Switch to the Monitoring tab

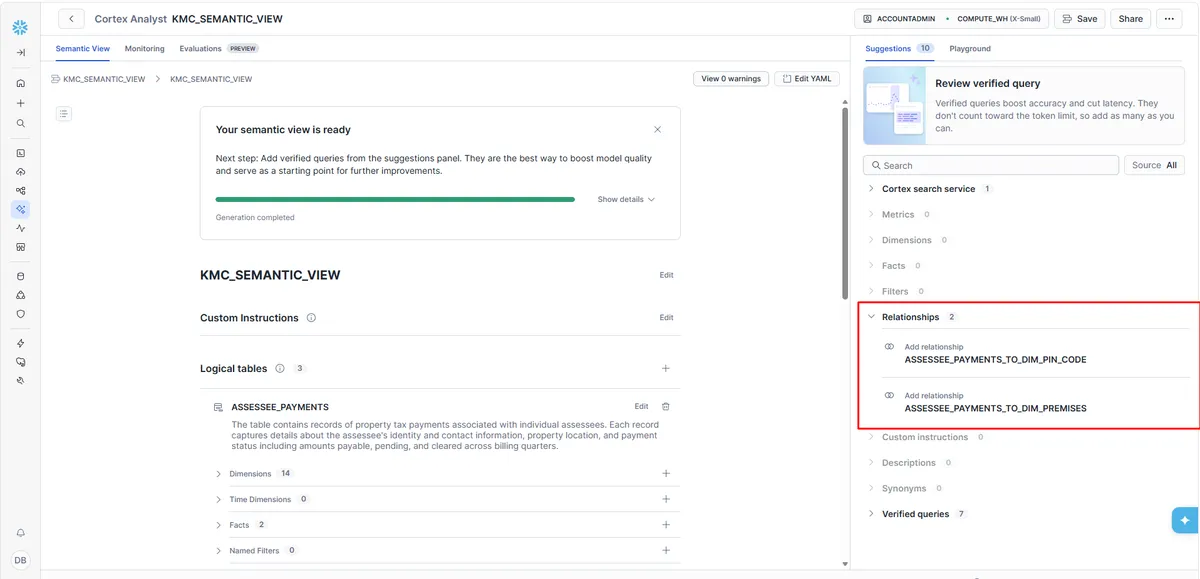[x=144, y=48]
